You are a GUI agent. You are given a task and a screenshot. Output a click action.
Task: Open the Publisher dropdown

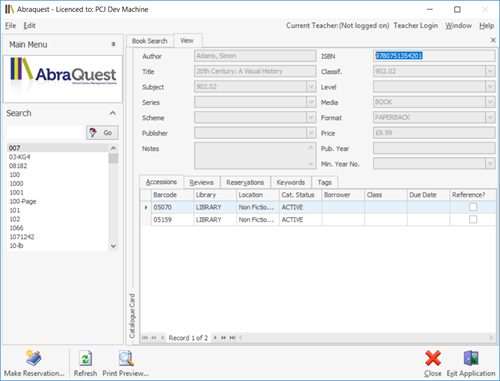pos(311,133)
